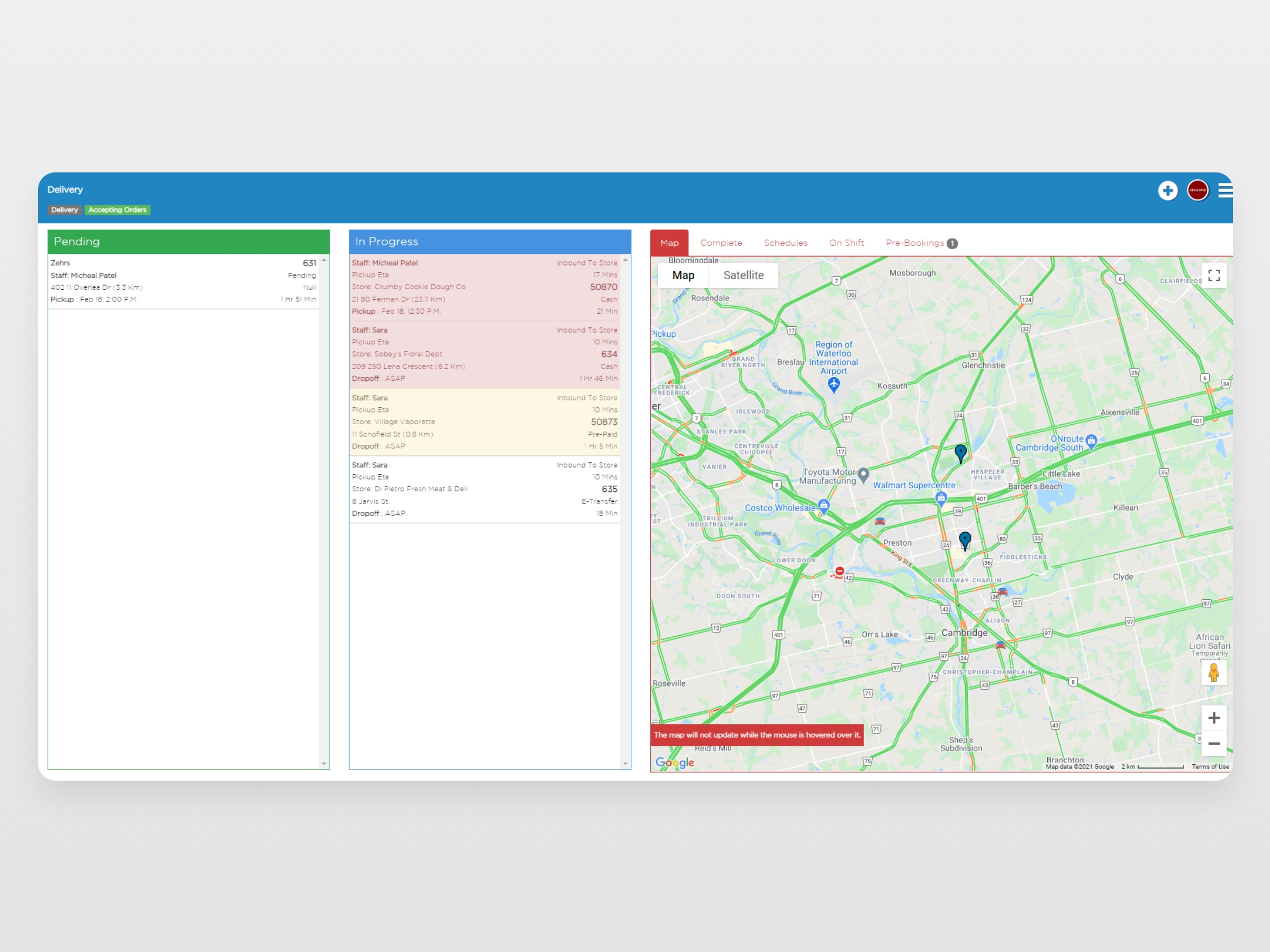Click the road closure icon near Doon
Image resolution: width=1270 pixels, height=952 pixels.
click(839, 571)
